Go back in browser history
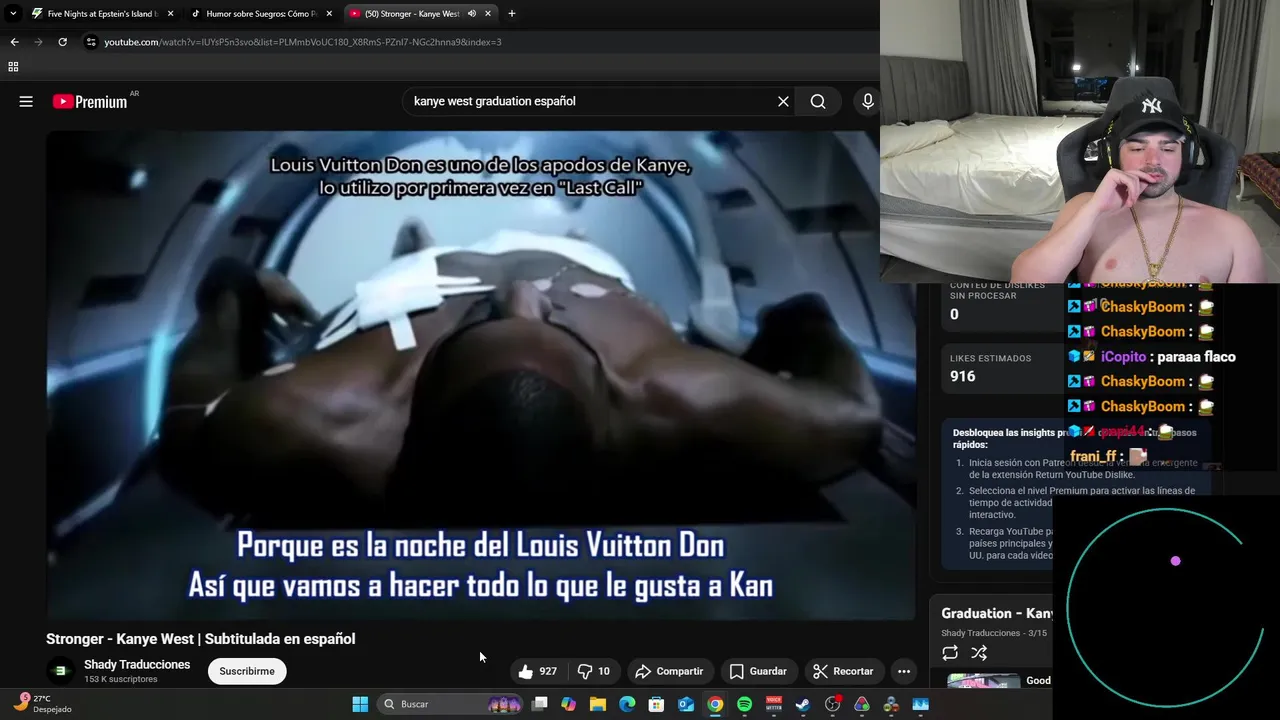This screenshot has width=1280, height=720. click(14, 42)
